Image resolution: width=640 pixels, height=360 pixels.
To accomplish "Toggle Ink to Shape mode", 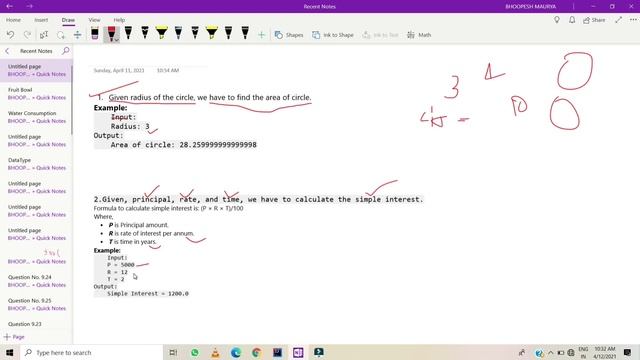I will click(x=333, y=35).
